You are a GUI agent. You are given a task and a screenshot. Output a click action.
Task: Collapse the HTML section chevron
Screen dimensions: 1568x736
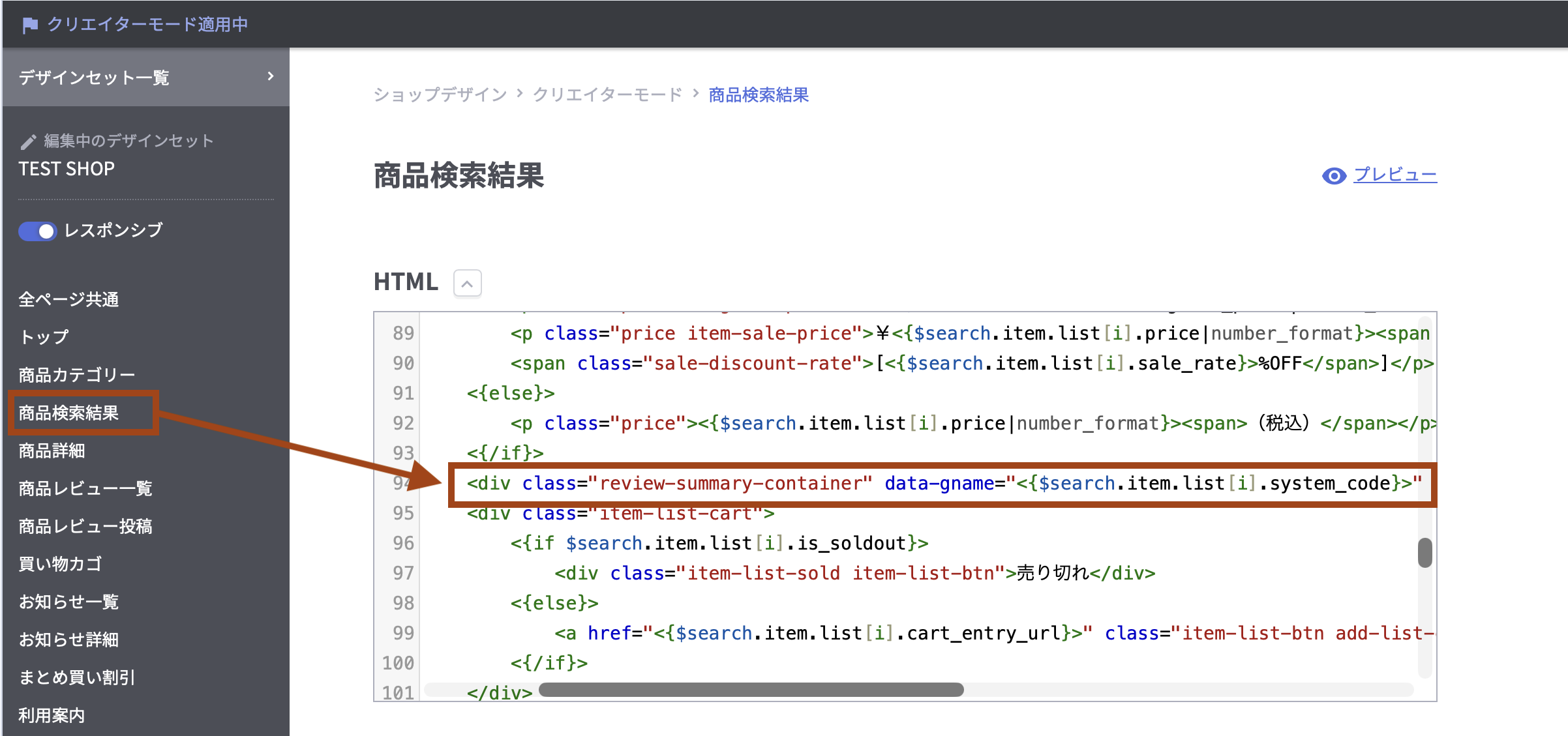point(467,284)
